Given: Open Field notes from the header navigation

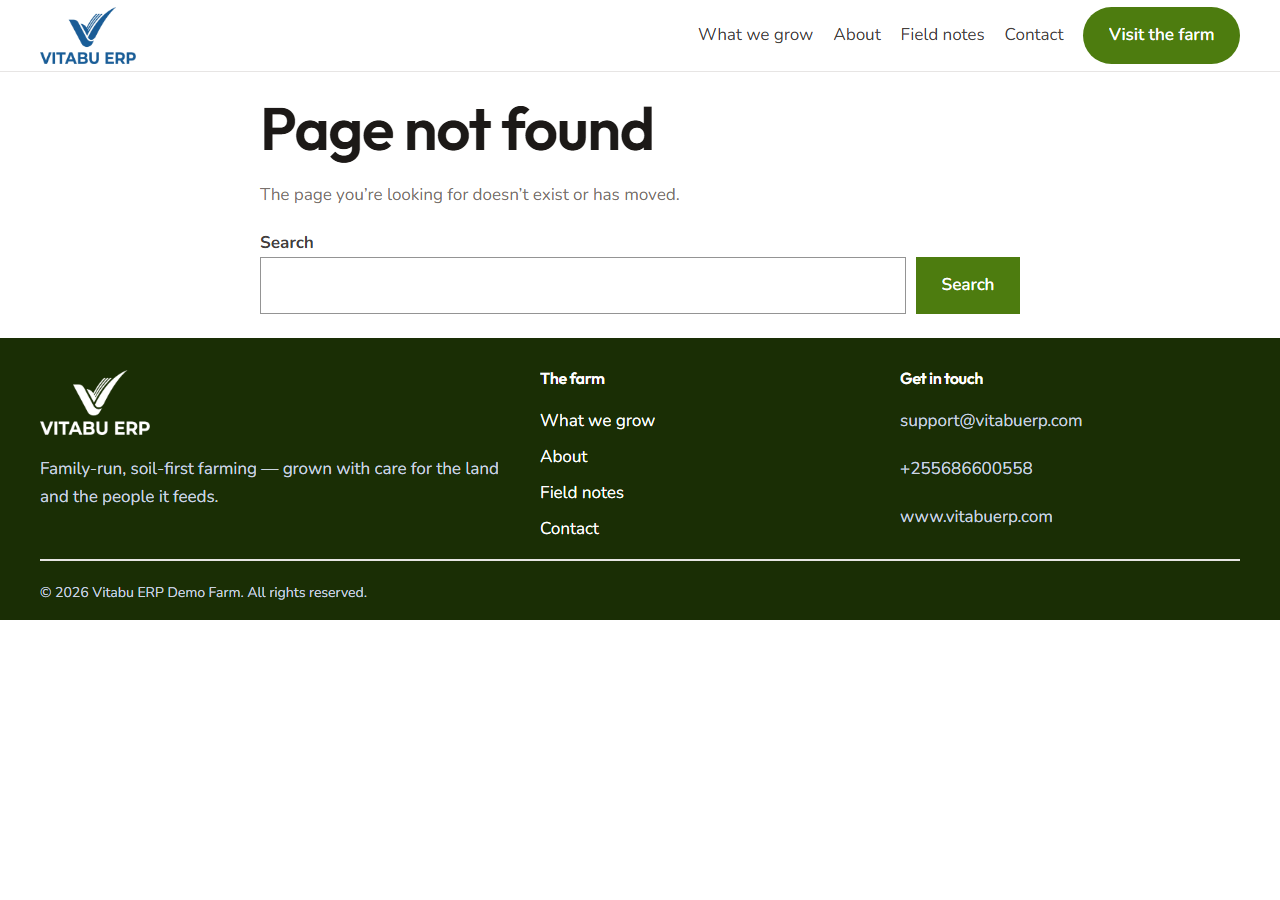Looking at the screenshot, I should [x=942, y=35].
